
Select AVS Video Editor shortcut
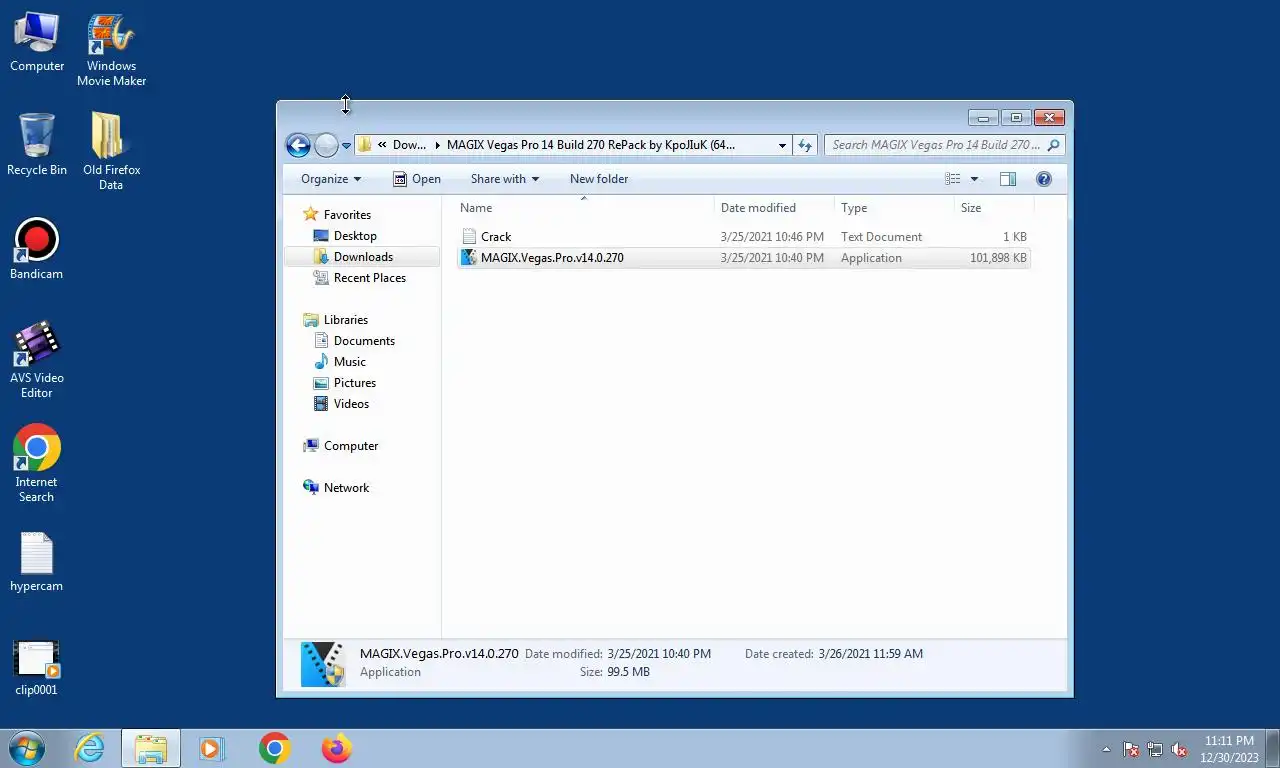pyautogui.click(x=37, y=360)
